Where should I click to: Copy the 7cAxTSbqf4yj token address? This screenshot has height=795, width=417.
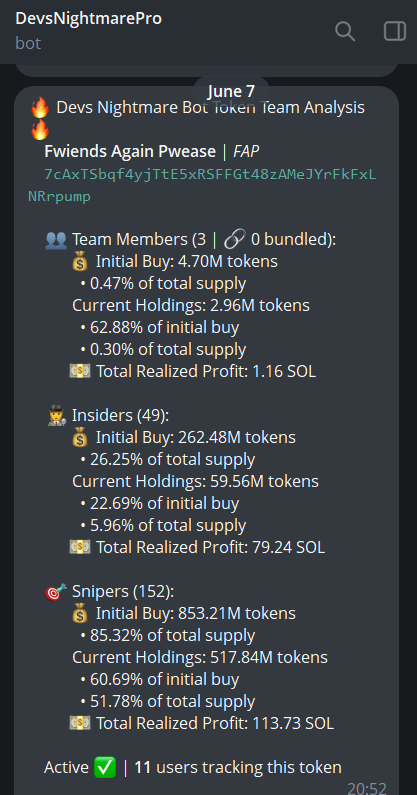pos(202,186)
